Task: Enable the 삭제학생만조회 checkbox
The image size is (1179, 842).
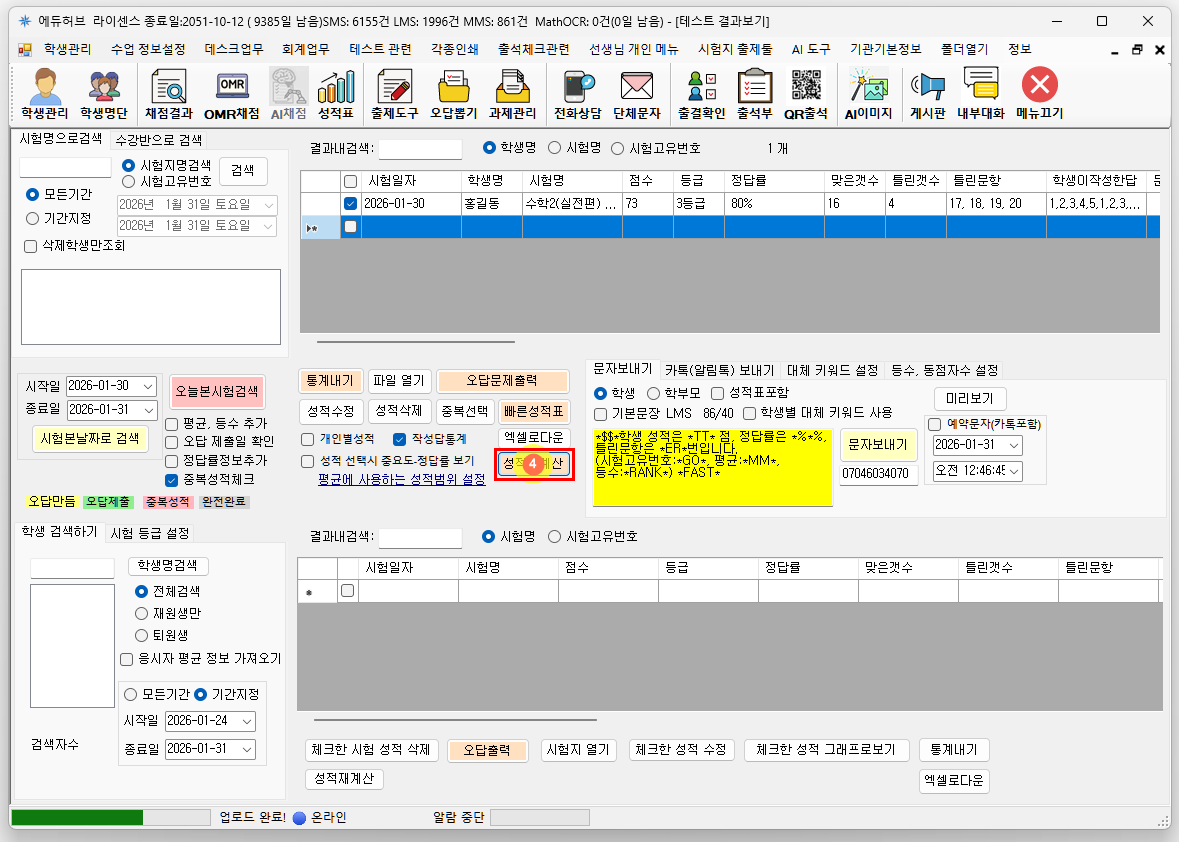Action: point(29,246)
